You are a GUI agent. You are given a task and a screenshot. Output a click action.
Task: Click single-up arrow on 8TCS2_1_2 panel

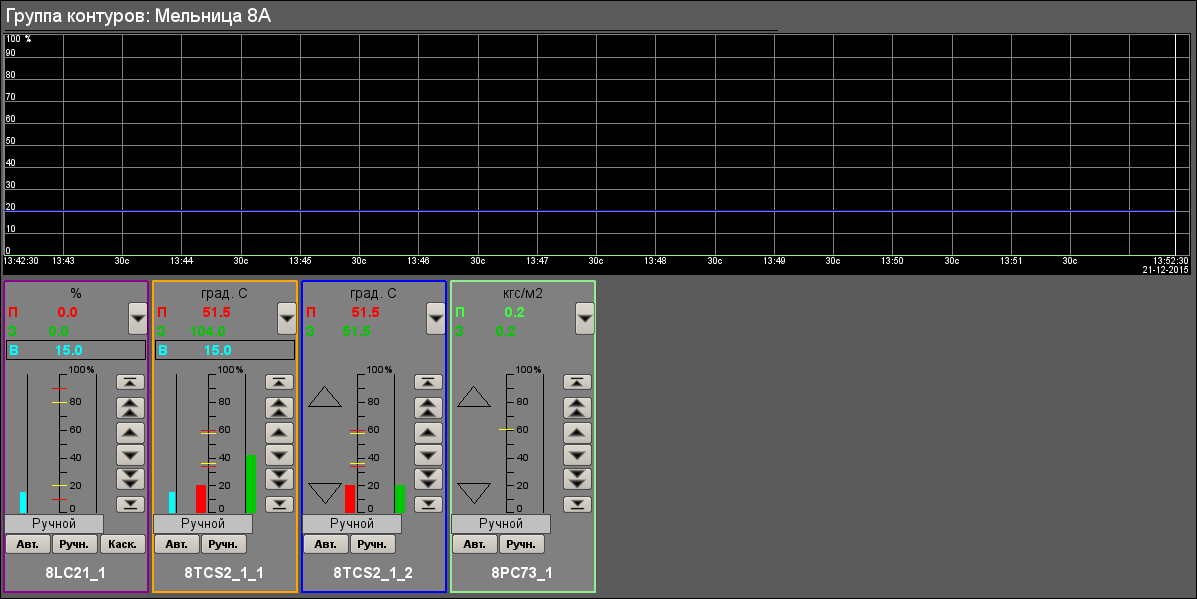point(428,432)
